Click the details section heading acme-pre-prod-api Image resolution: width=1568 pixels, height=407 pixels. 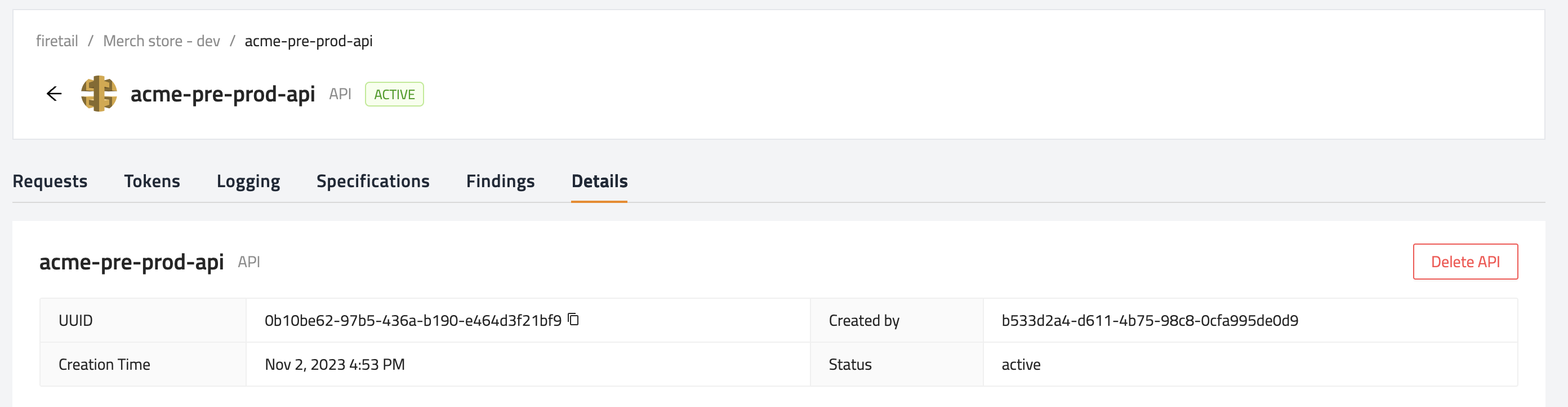click(x=131, y=262)
